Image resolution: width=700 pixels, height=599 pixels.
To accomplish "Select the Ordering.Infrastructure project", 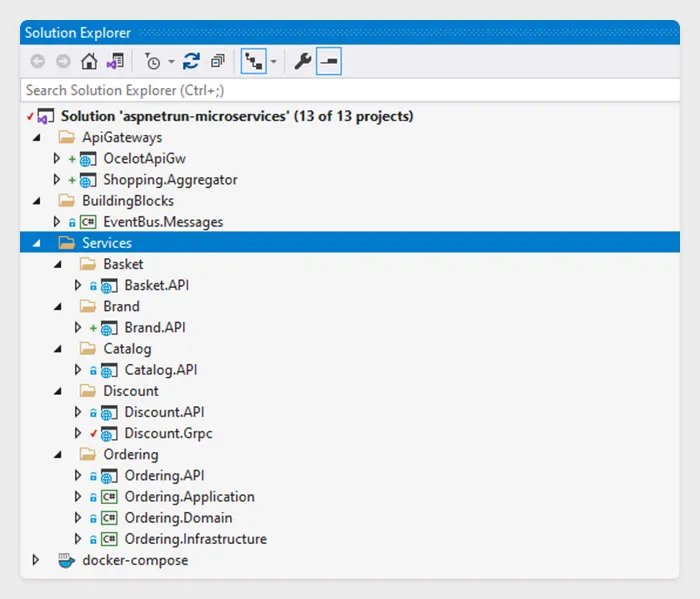I will coord(195,539).
